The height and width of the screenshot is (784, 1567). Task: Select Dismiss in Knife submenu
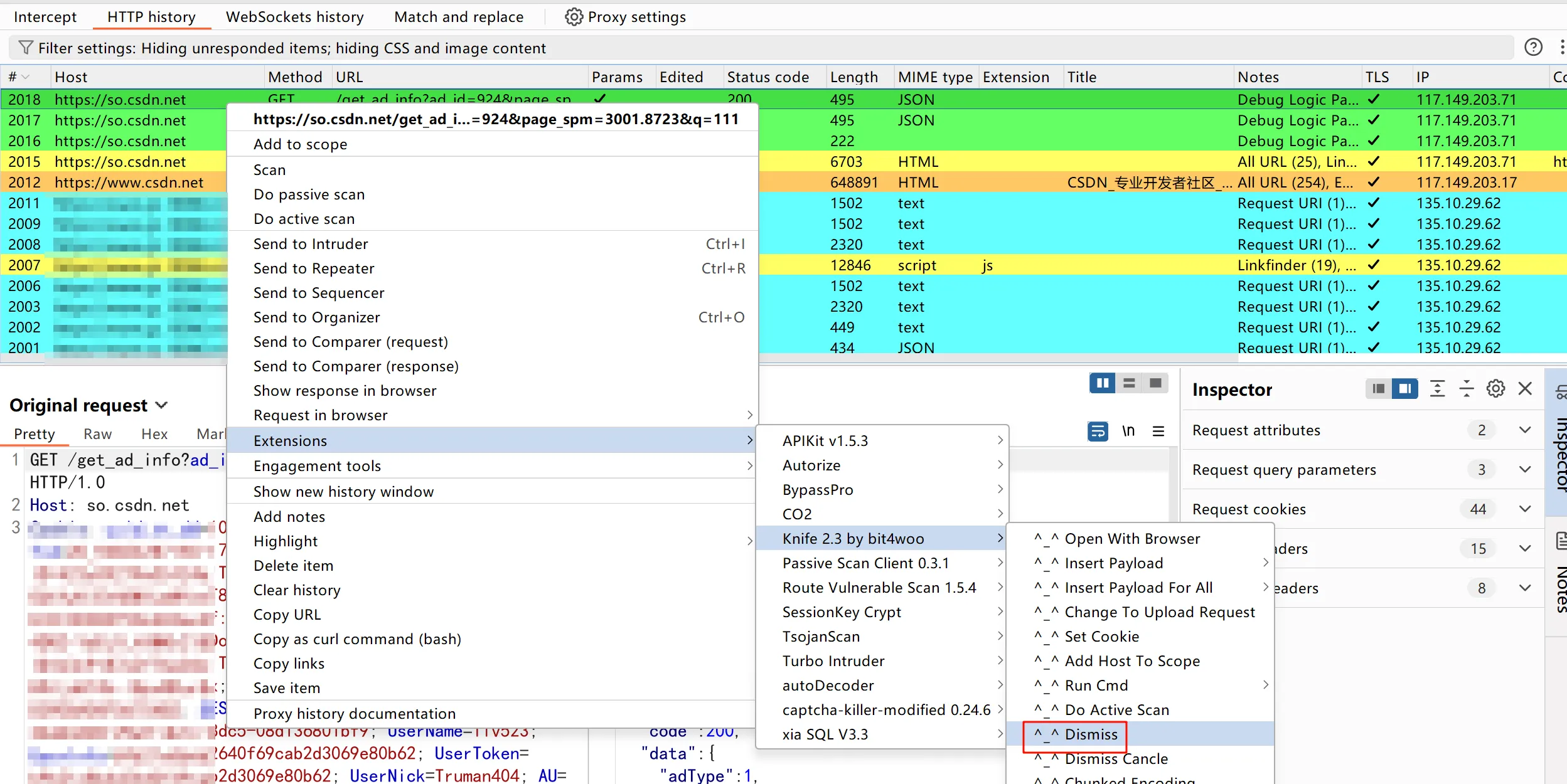[1091, 734]
